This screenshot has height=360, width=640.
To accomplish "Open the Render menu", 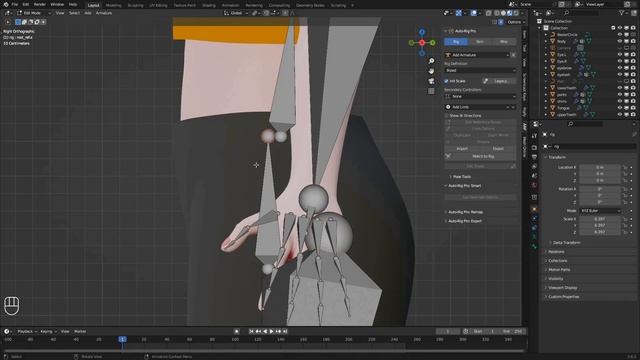I will click(x=40, y=4).
